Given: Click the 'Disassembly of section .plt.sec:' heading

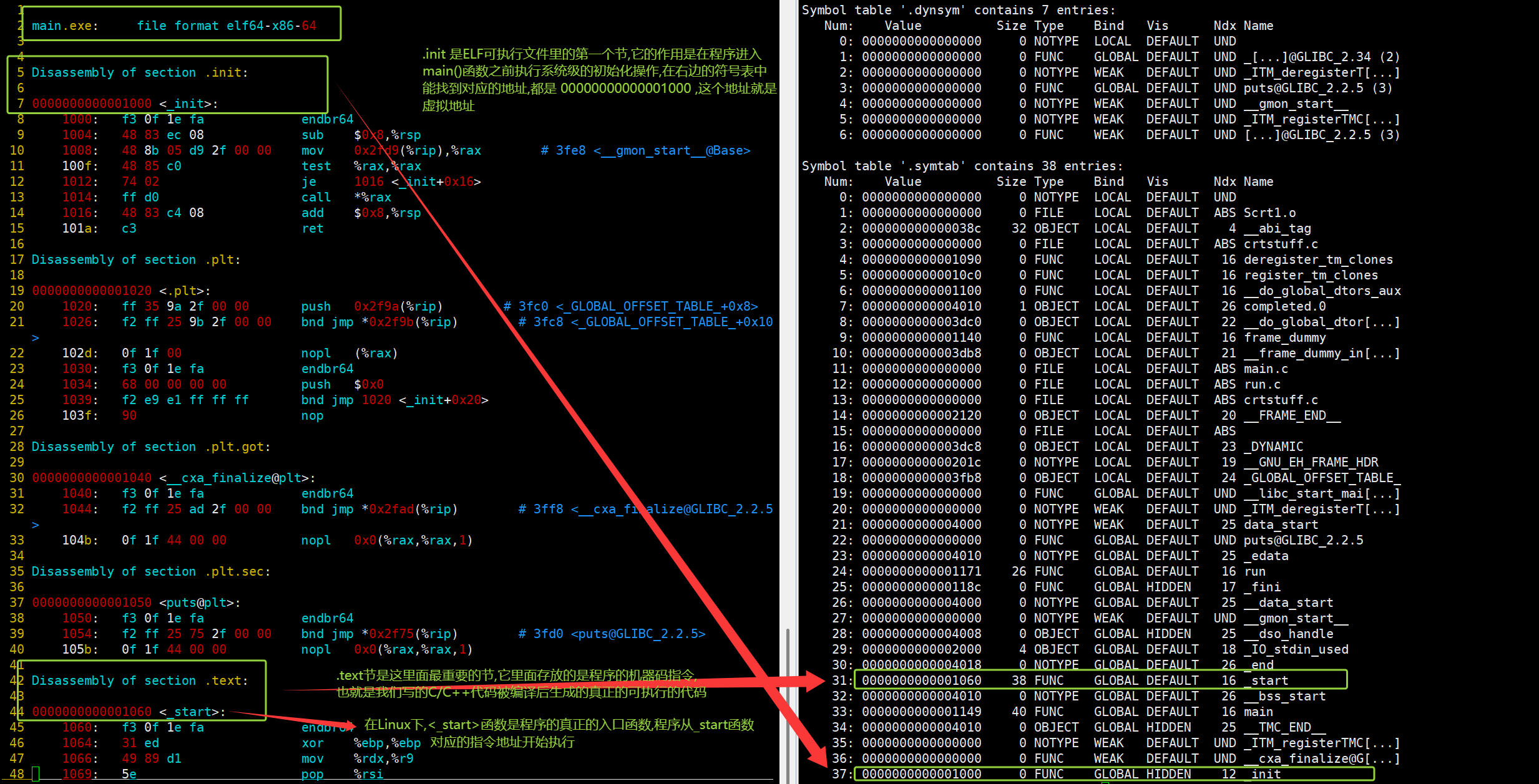Looking at the screenshot, I should pyautogui.click(x=151, y=571).
